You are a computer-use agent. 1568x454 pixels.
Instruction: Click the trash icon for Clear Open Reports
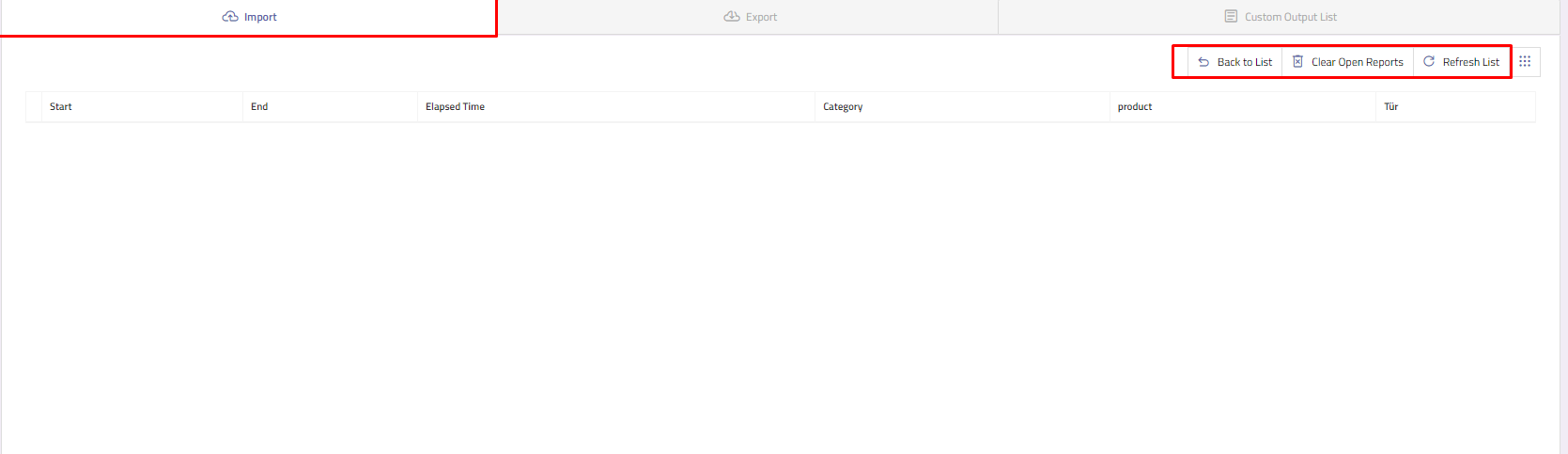click(1297, 62)
